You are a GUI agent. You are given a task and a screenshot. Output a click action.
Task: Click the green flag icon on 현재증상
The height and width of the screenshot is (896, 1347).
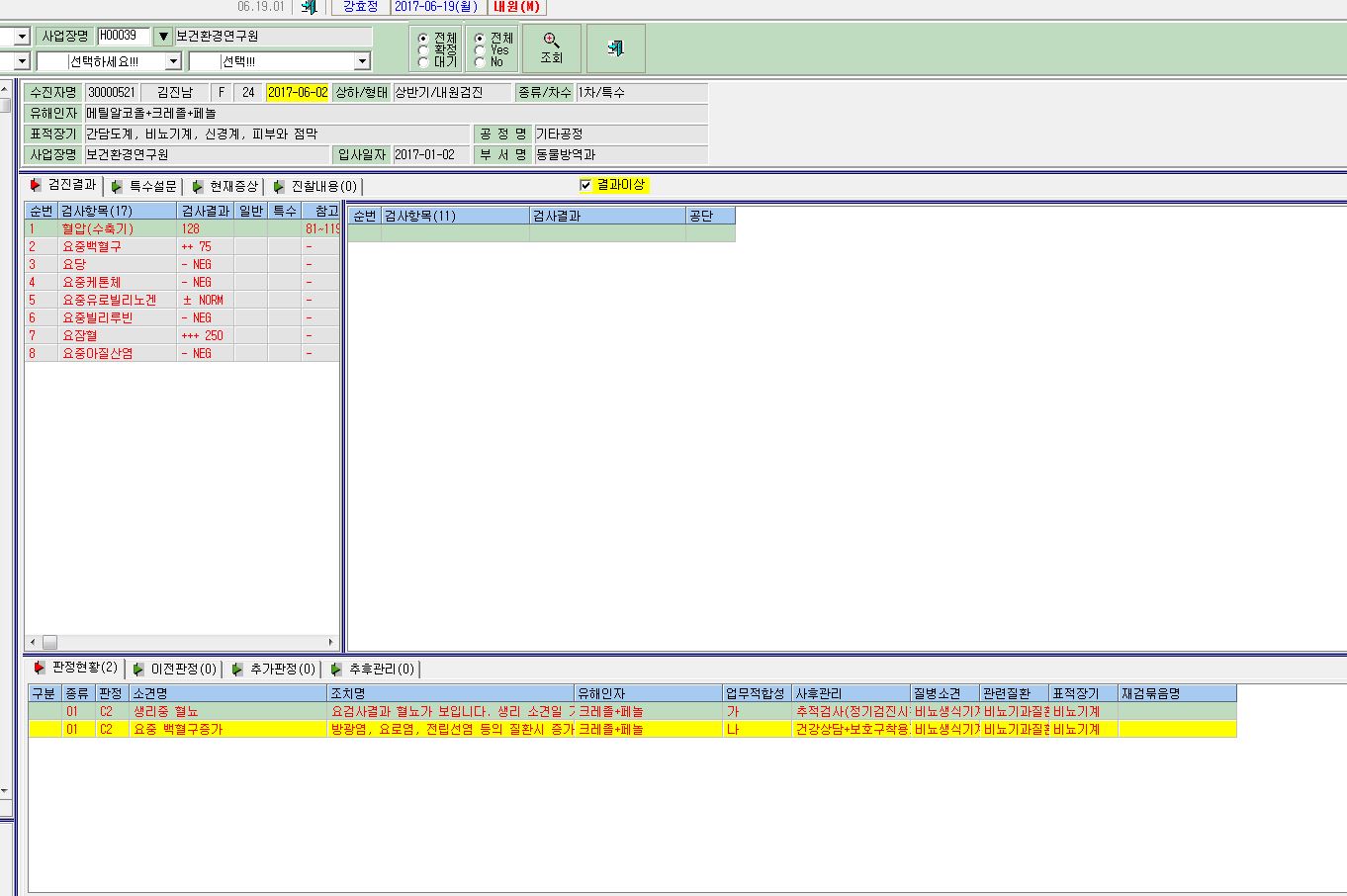(198, 186)
